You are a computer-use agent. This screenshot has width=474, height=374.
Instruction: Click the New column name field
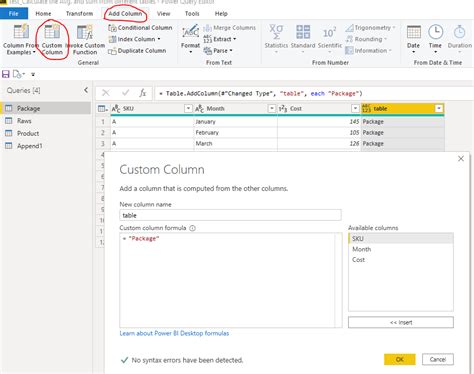[230, 215]
